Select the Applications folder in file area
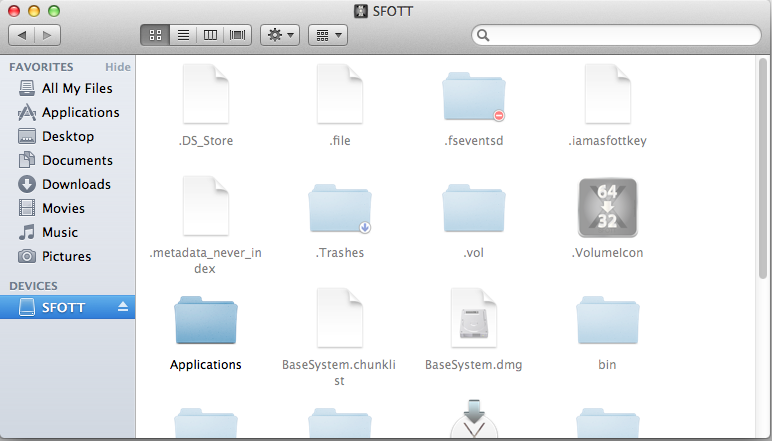 click(x=206, y=320)
